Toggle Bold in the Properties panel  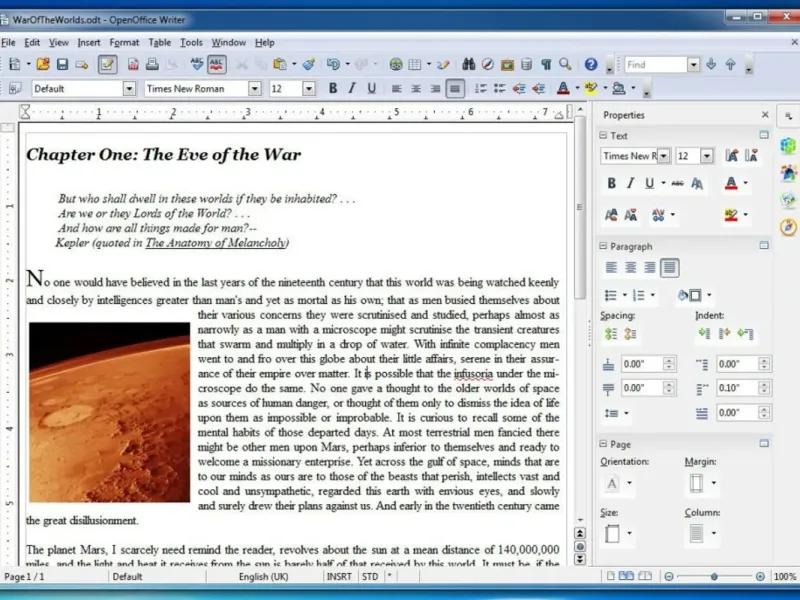click(x=611, y=184)
